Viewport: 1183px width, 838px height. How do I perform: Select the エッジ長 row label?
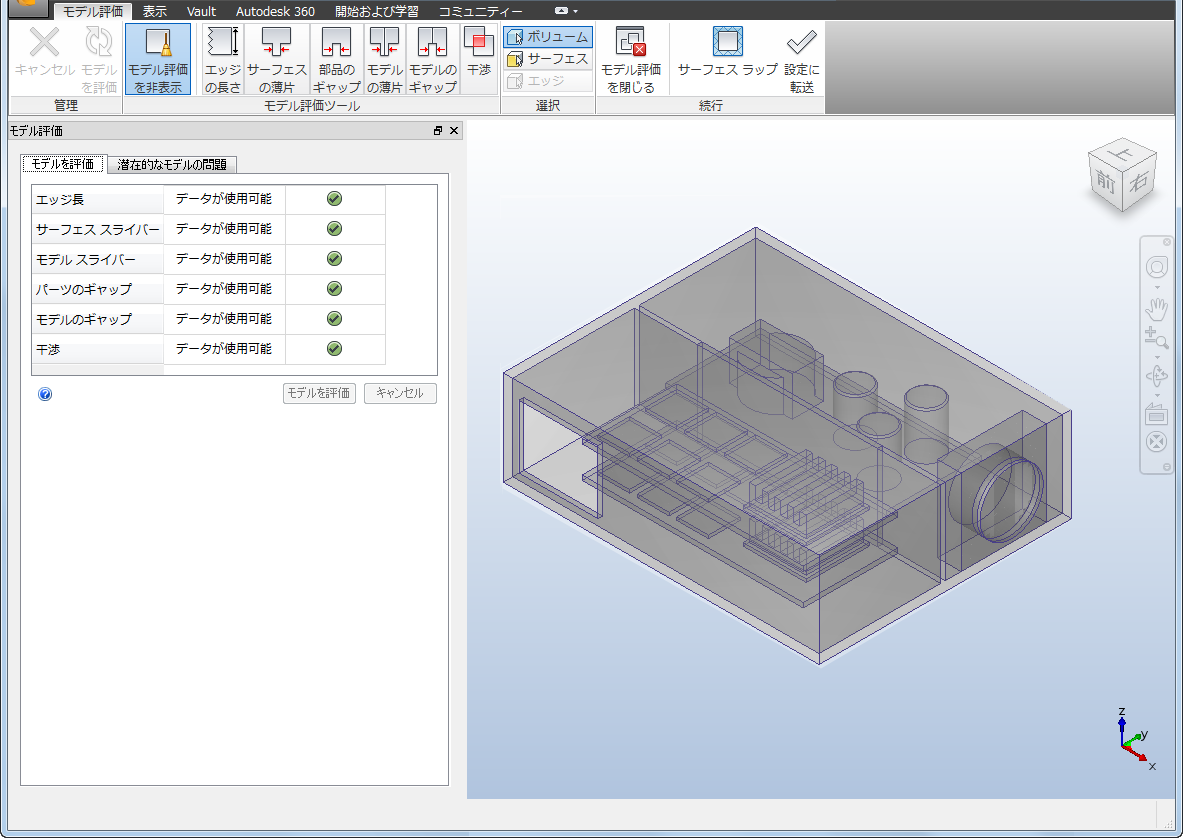[97, 200]
